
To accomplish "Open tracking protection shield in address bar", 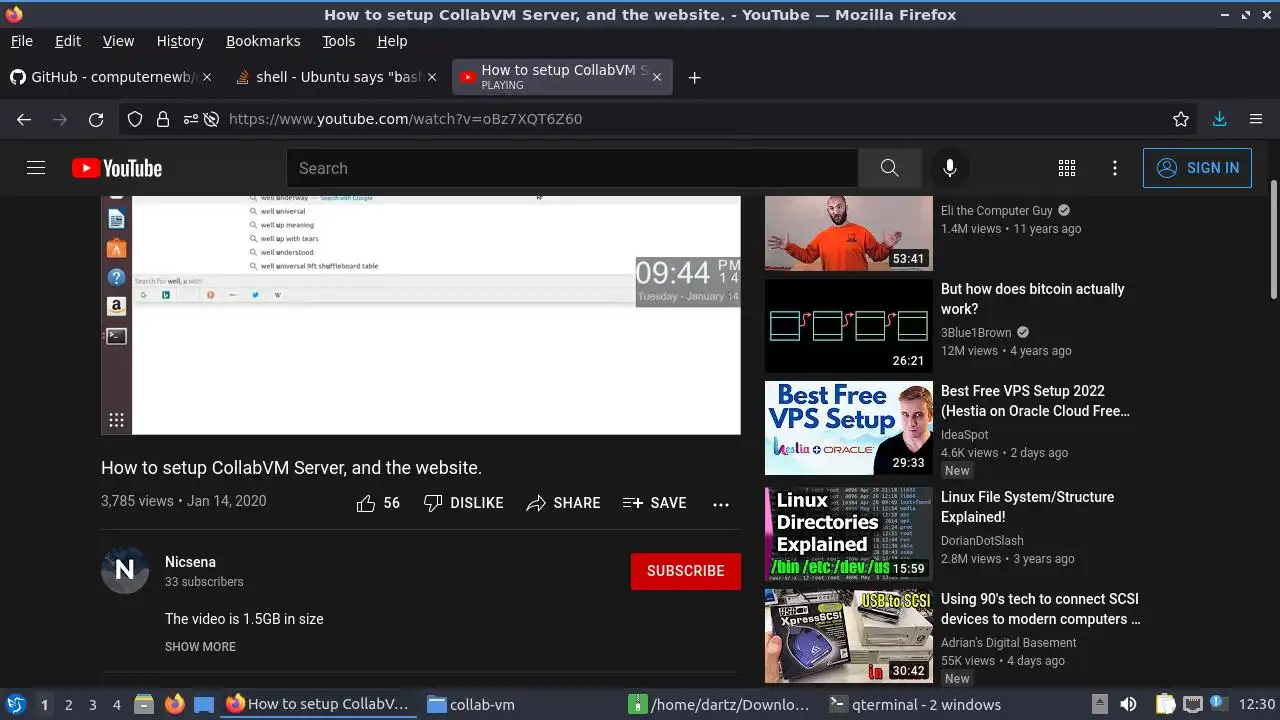I will coord(135,119).
